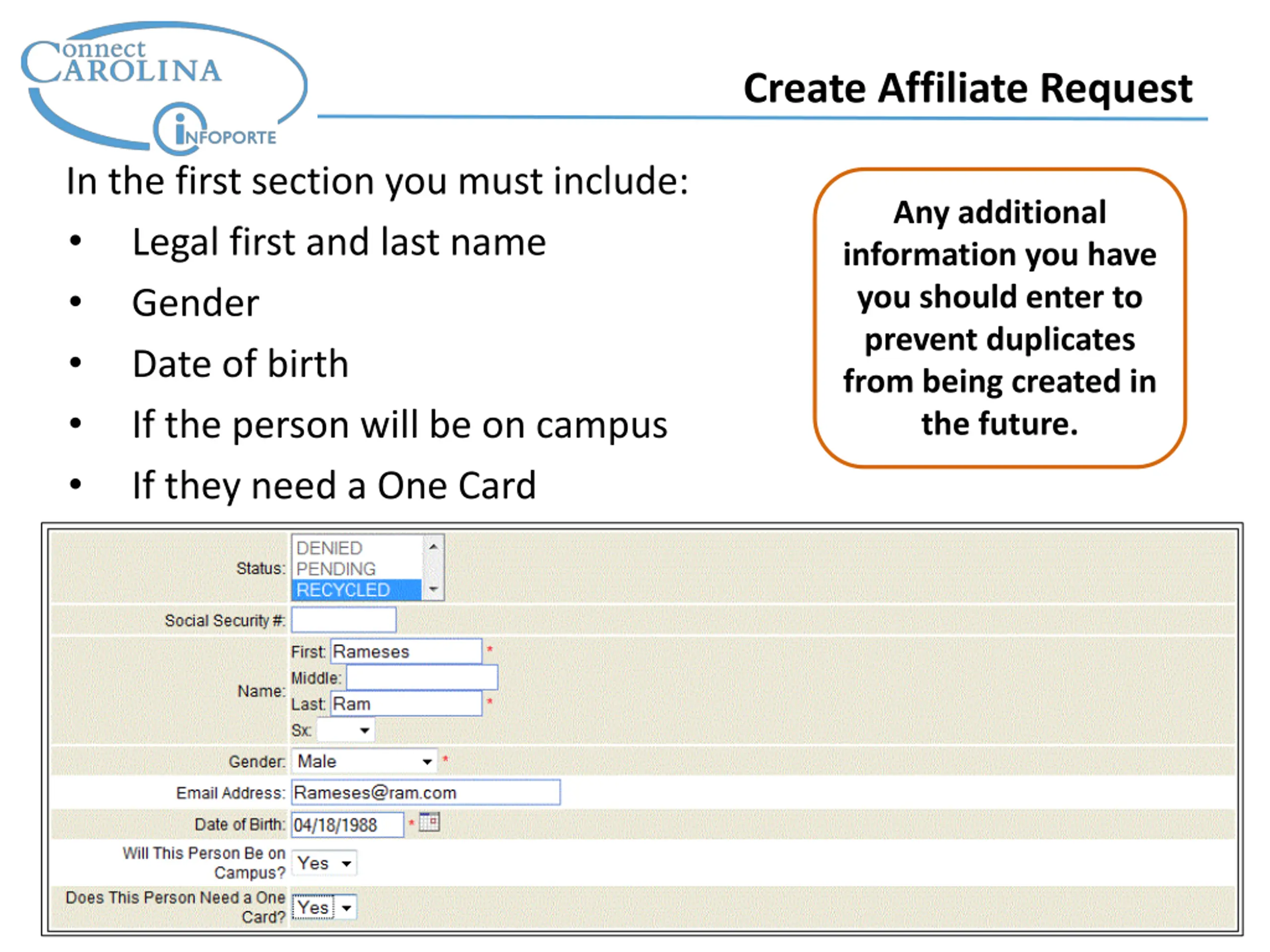The width and height of the screenshot is (1270, 952).
Task: Click the Email Address field
Action: tap(426, 792)
